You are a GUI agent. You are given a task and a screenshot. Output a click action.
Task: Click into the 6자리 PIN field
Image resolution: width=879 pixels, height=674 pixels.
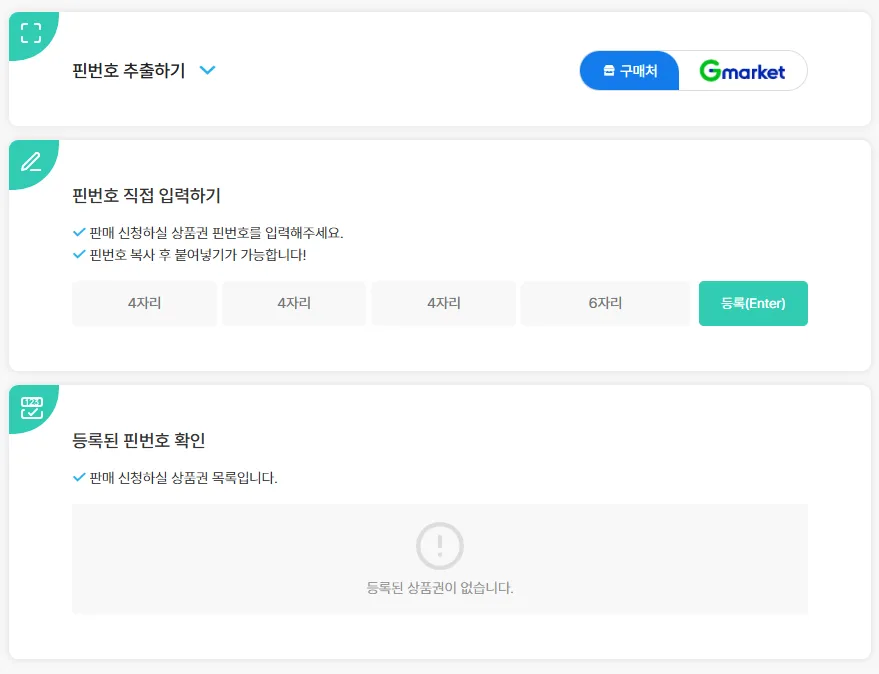[605, 303]
